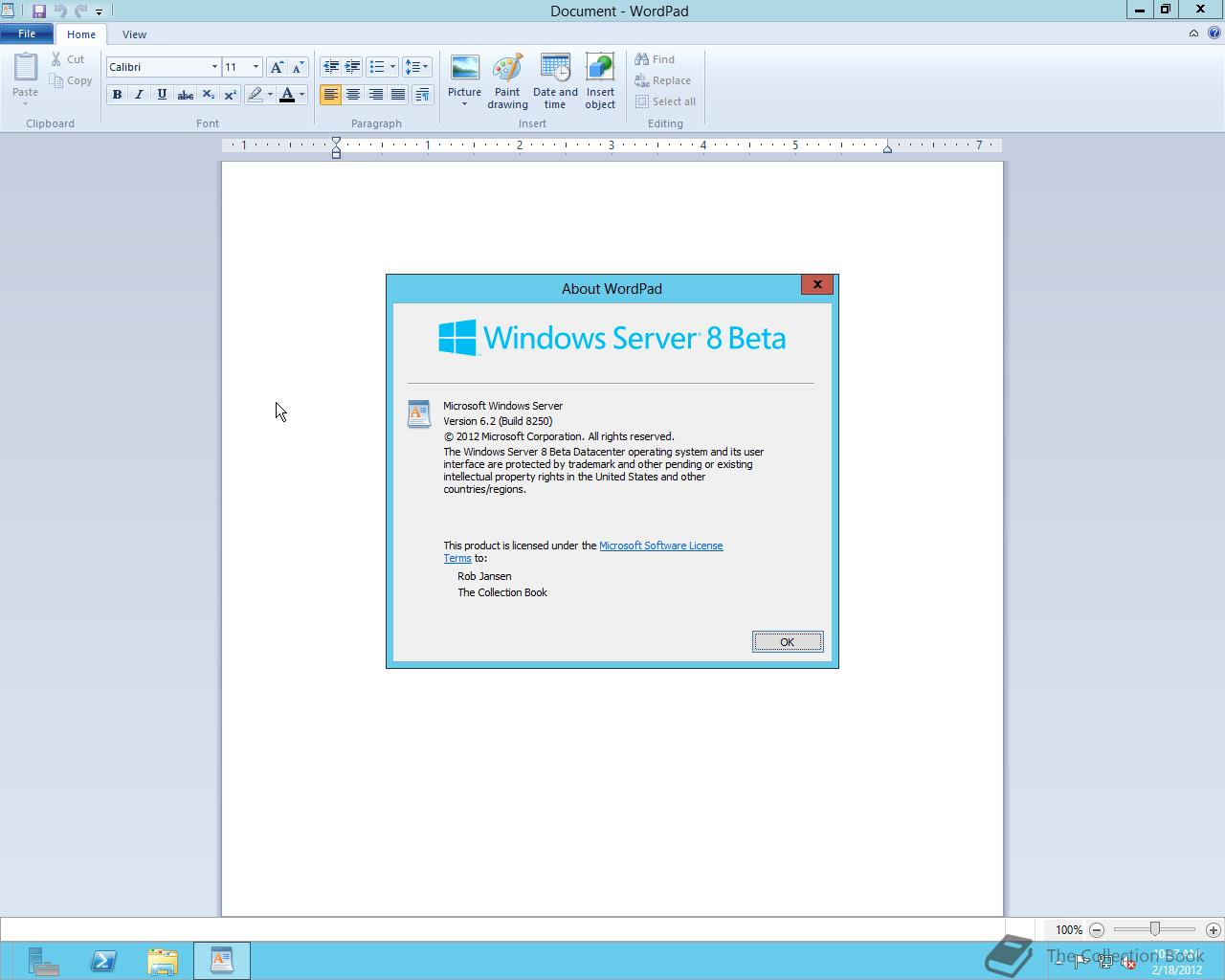Apply the text highlight color pen

point(255,95)
